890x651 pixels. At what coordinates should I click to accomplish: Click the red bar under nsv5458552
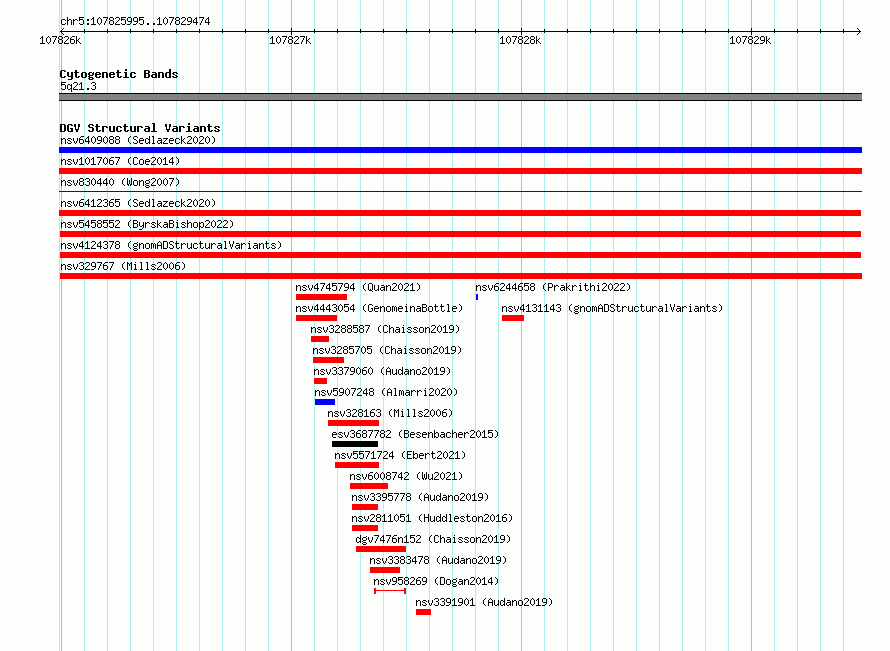(460, 234)
